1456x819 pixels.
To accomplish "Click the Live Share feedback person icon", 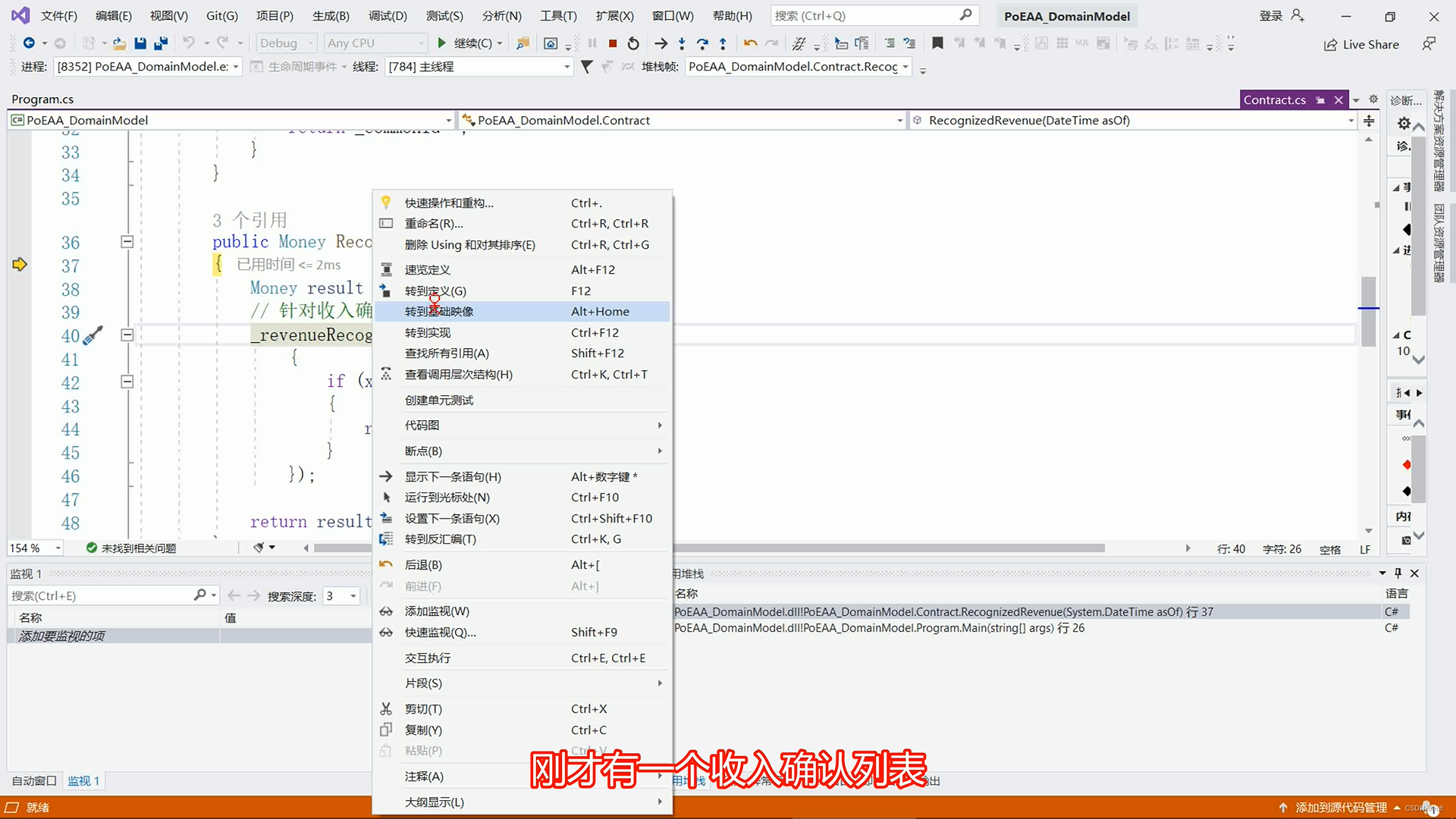I will pyautogui.click(x=1429, y=44).
